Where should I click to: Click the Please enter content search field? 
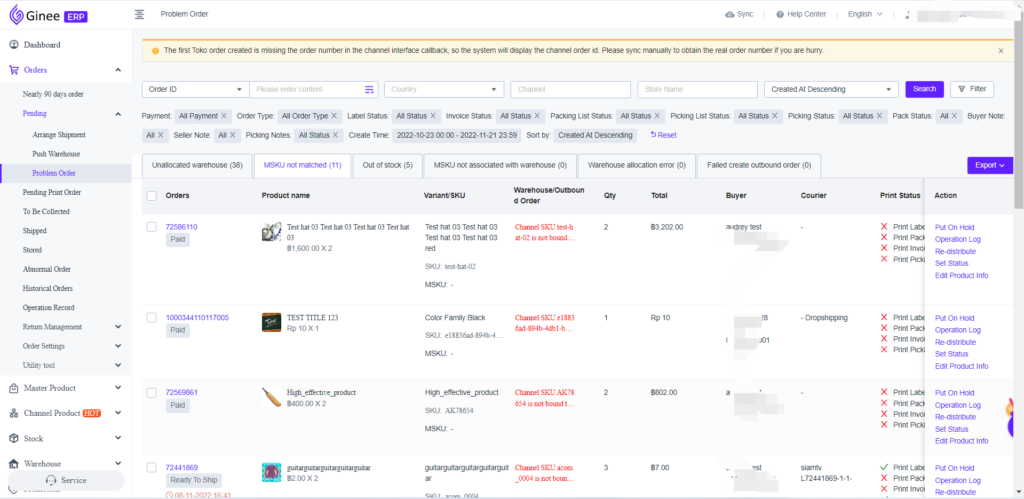tap(306, 89)
